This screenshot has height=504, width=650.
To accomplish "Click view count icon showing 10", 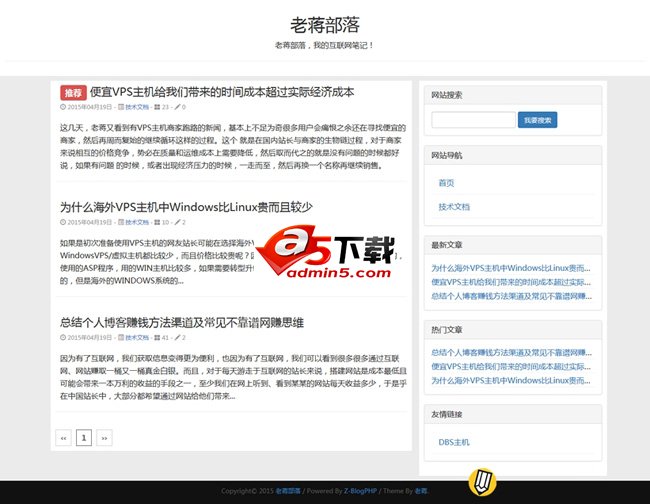I will [157, 222].
